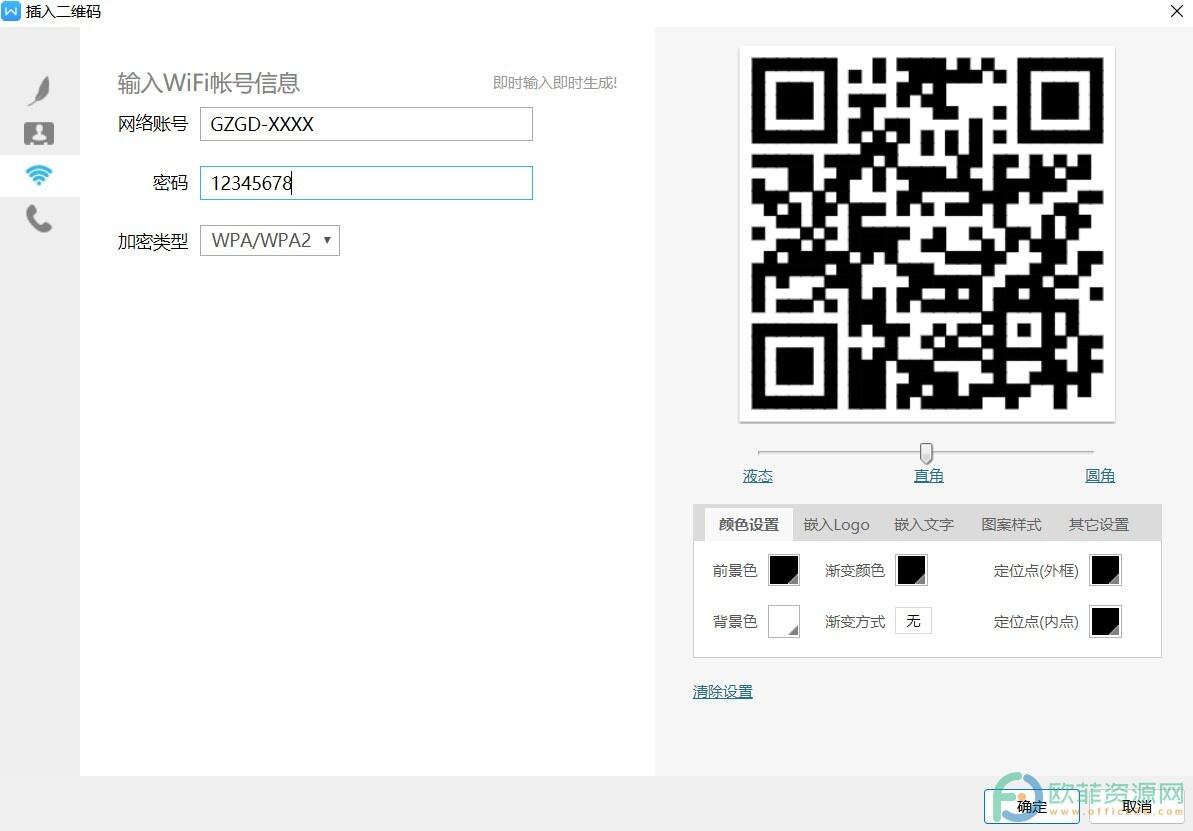Image resolution: width=1193 pixels, height=831 pixels.
Task: Click the WPS logo in title bar
Action: [x=11, y=11]
